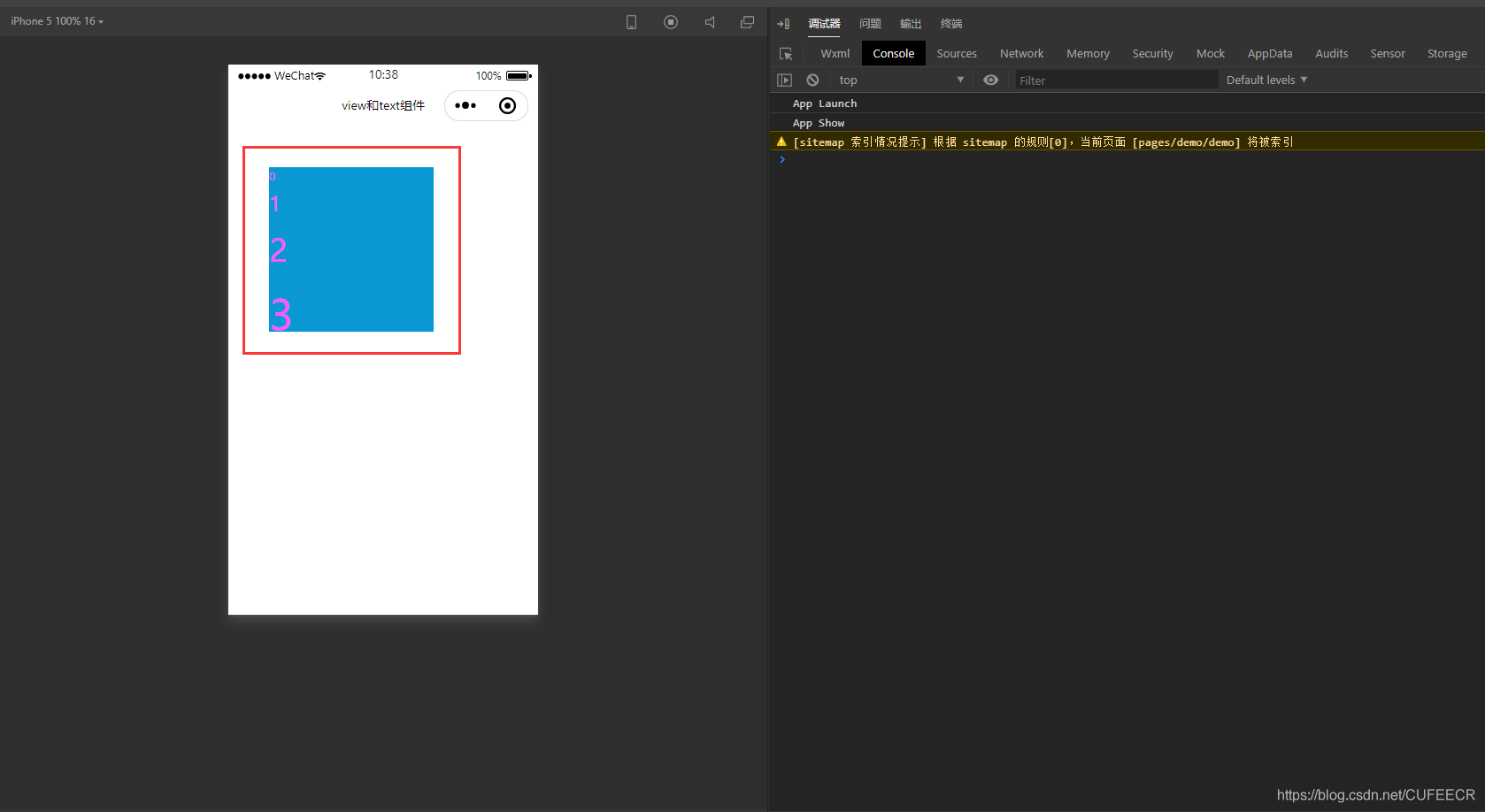Click the pink number 1 in simulator
Image resolution: width=1485 pixels, height=812 pixels.
[x=274, y=204]
